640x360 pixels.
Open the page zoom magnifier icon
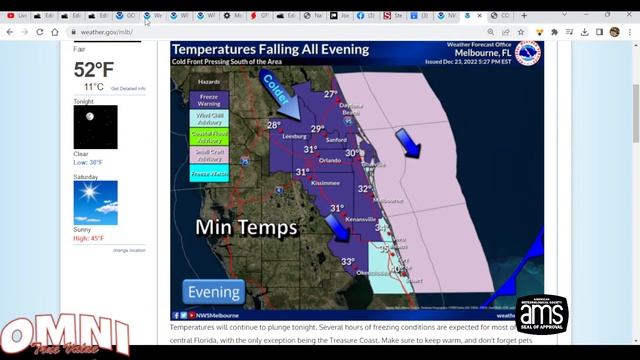(491, 32)
